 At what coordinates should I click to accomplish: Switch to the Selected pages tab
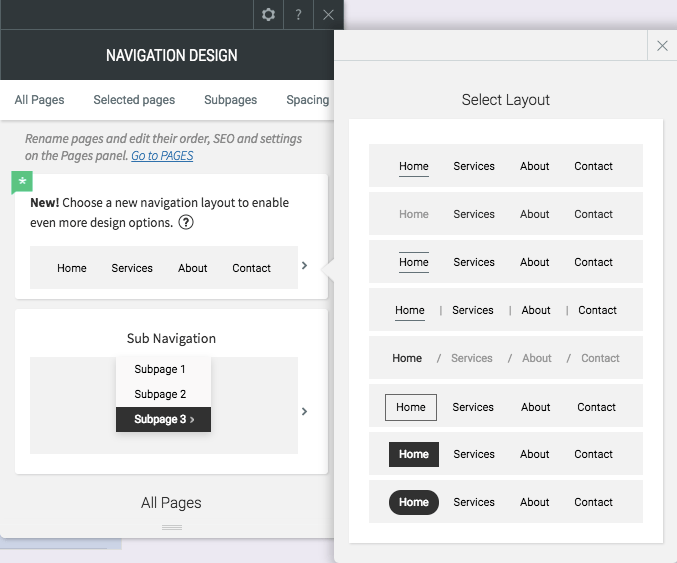tap(134, 100)
